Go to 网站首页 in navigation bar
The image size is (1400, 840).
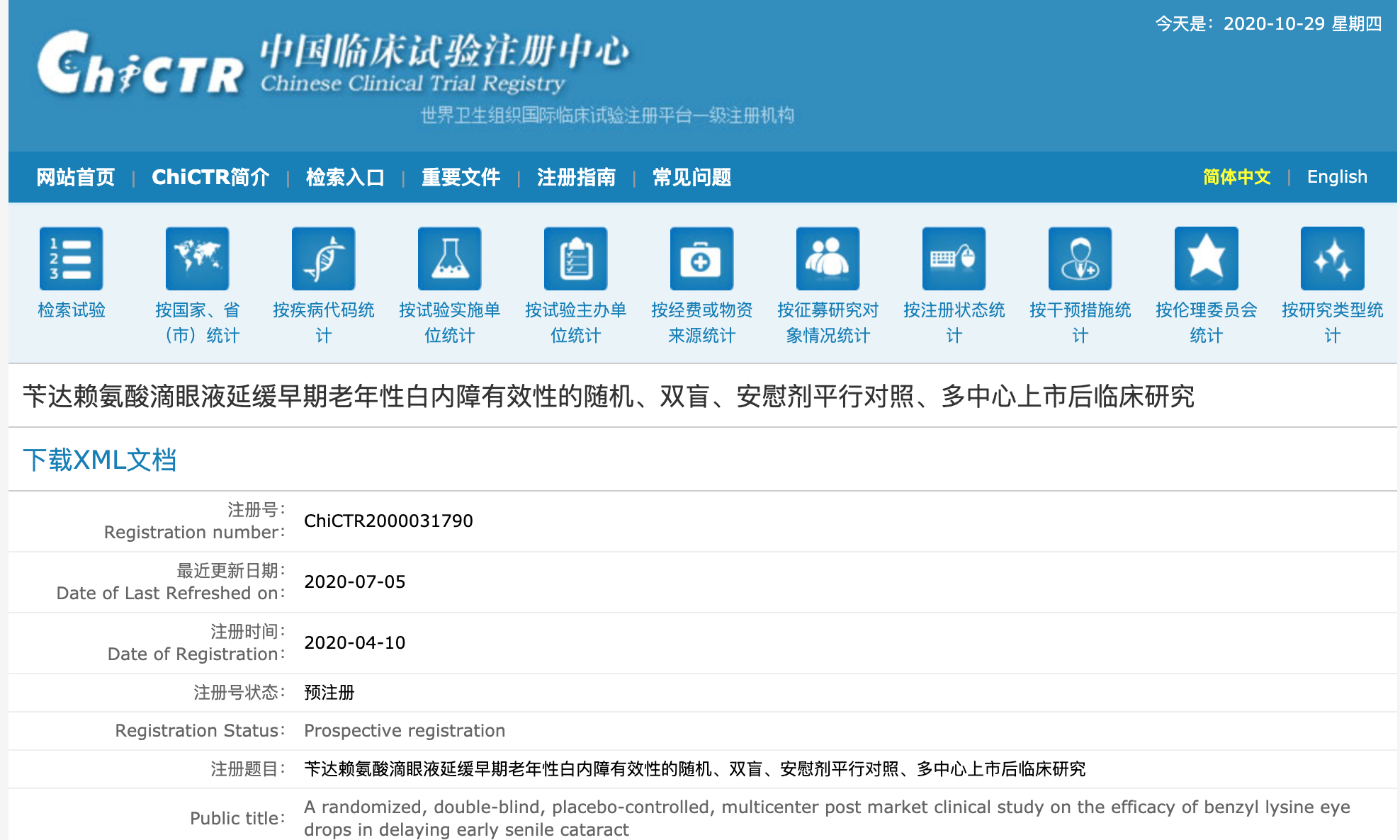[76, 177]
